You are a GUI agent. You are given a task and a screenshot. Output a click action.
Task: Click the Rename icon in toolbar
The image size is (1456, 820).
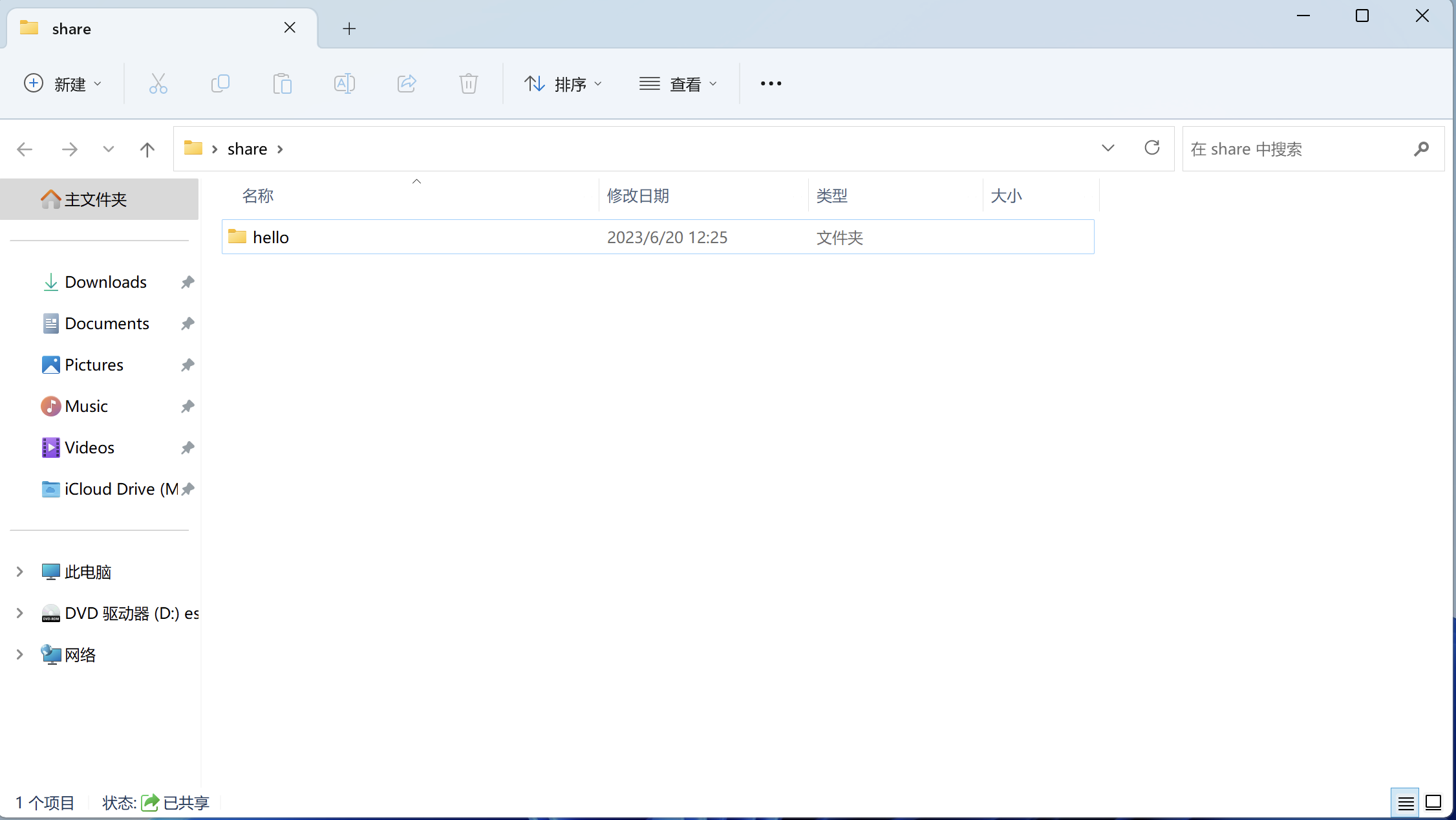(345, 83)
